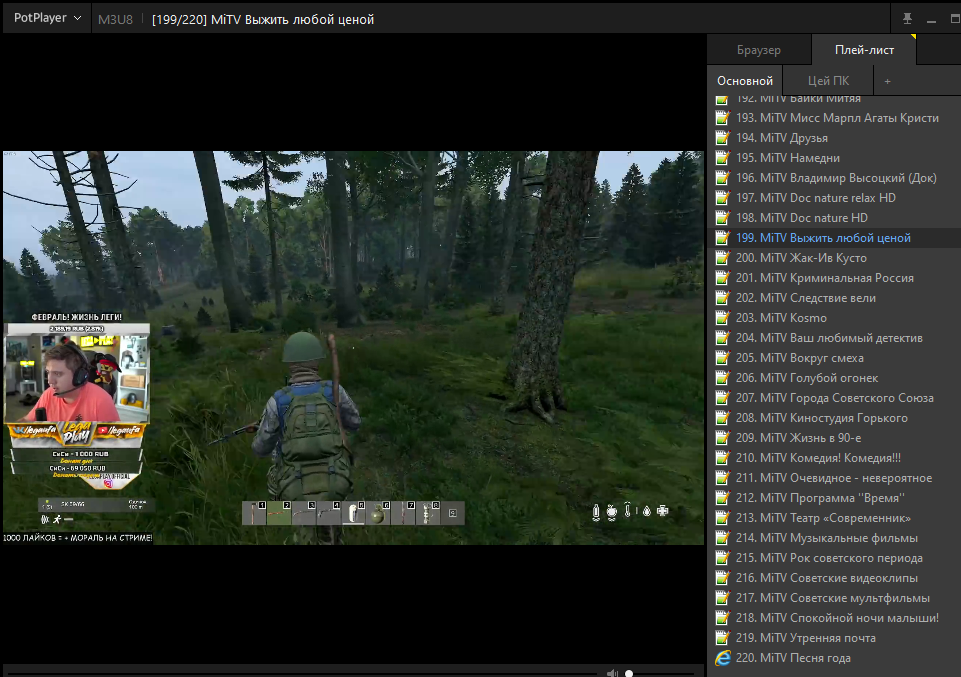Select 203. MiTV Kosmo playlist entry

click(x=834, y=318)
